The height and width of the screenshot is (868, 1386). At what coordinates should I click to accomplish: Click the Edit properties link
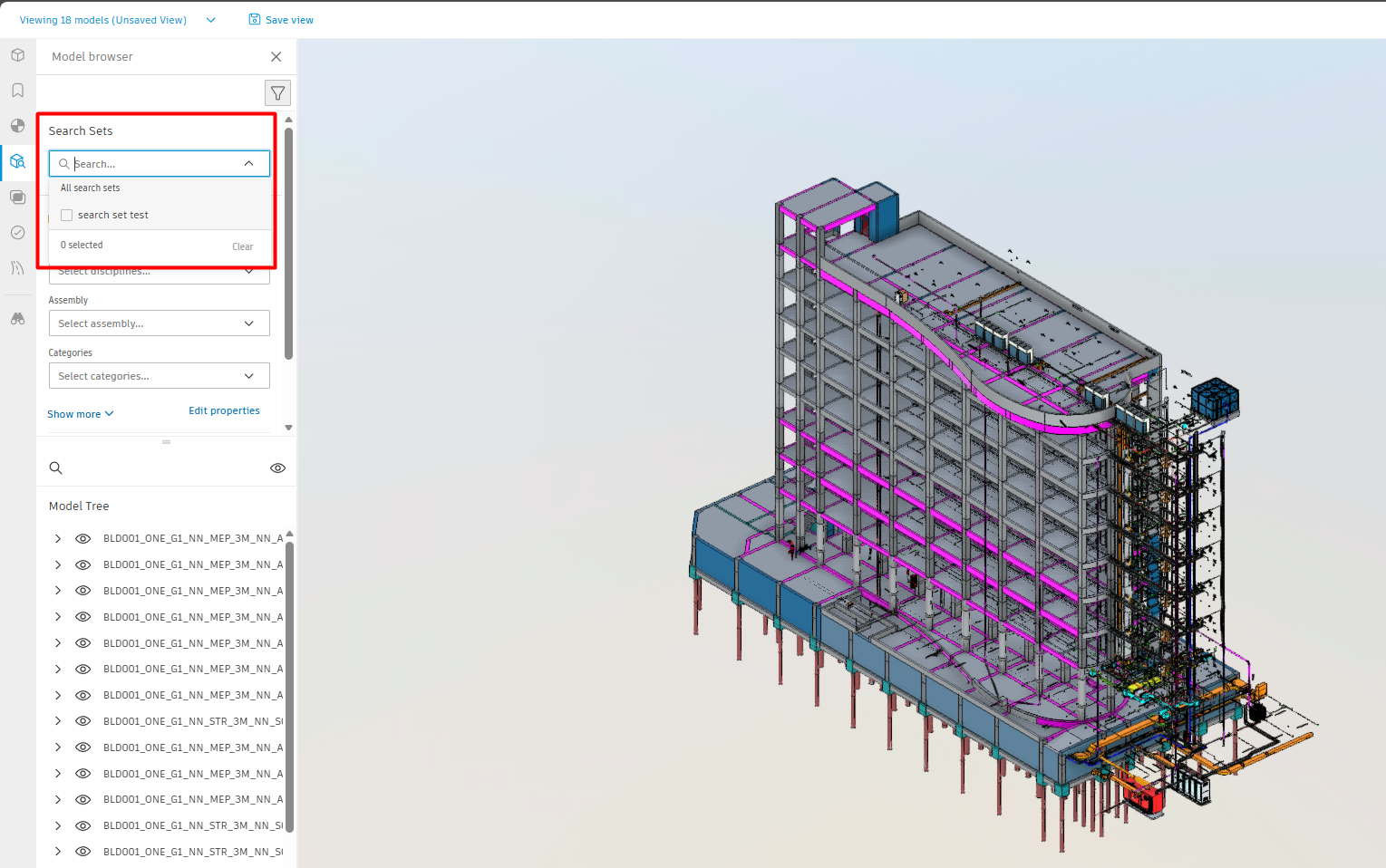click(224, 410)
